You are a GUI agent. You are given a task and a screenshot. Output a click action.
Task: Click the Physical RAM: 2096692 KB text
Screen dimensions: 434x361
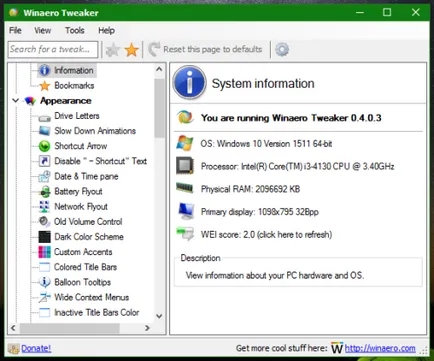[x=250, y=189]
